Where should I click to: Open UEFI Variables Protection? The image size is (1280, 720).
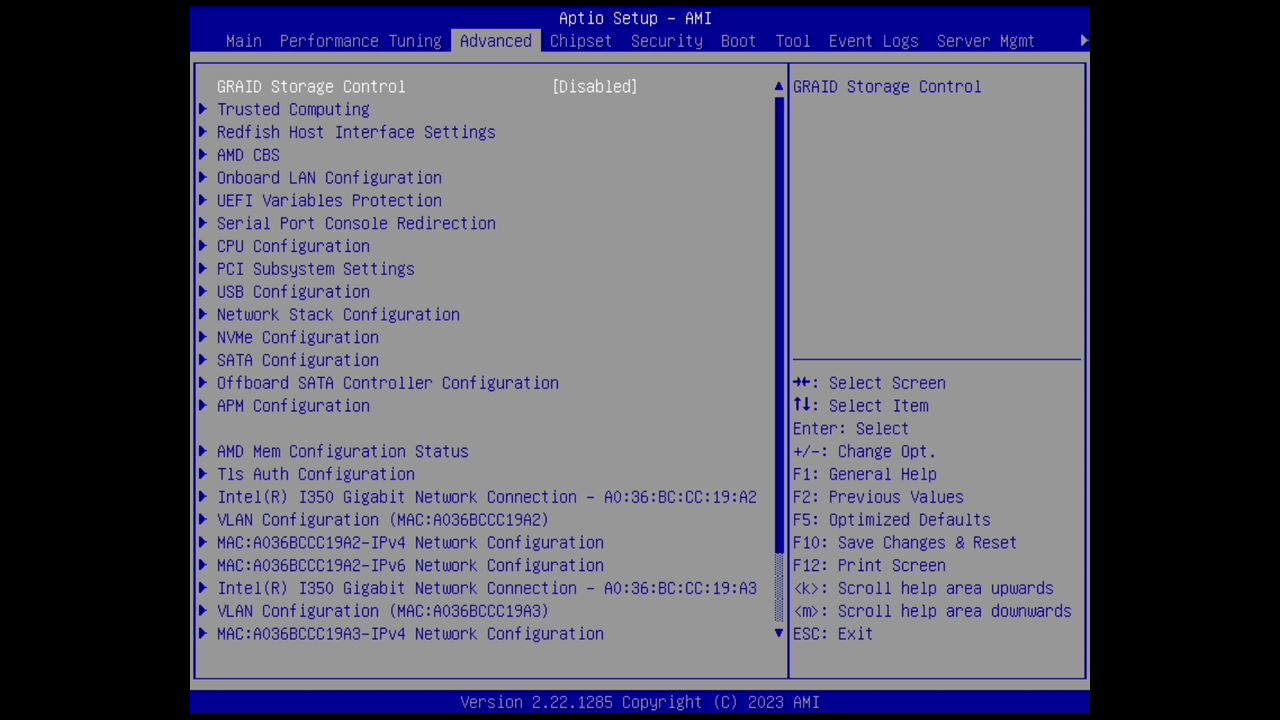click(329, 201)
